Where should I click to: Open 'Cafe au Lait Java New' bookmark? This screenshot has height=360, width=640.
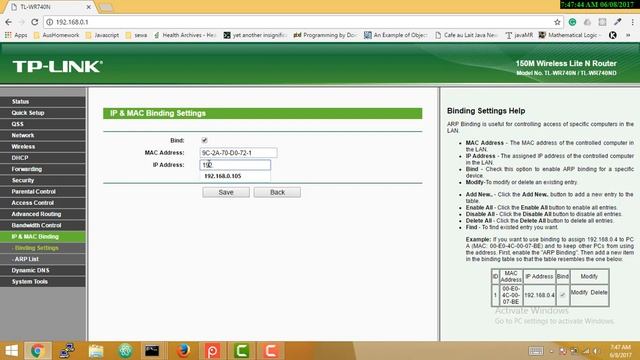(466, 36)
